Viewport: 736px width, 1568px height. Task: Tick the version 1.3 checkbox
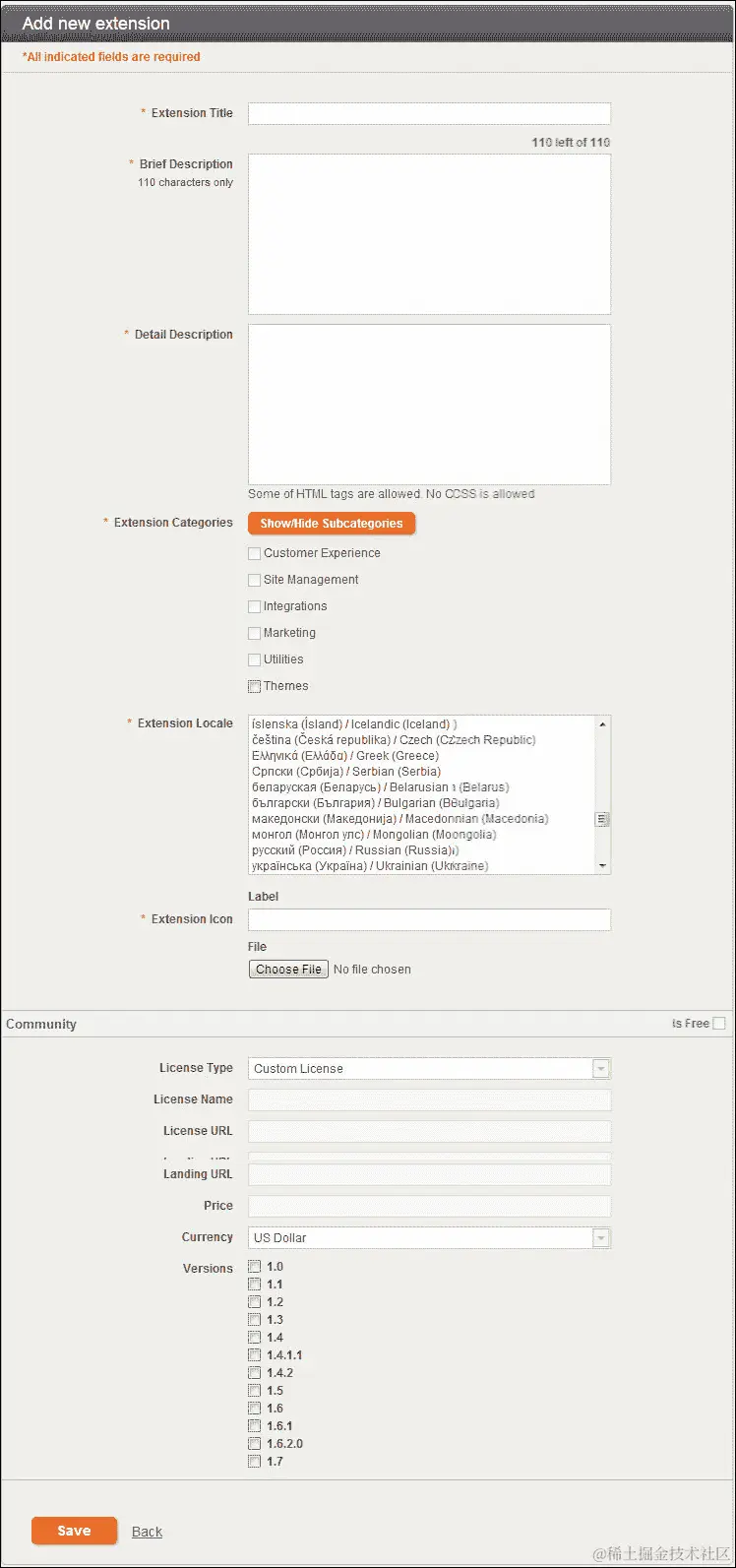point(255,1320)
